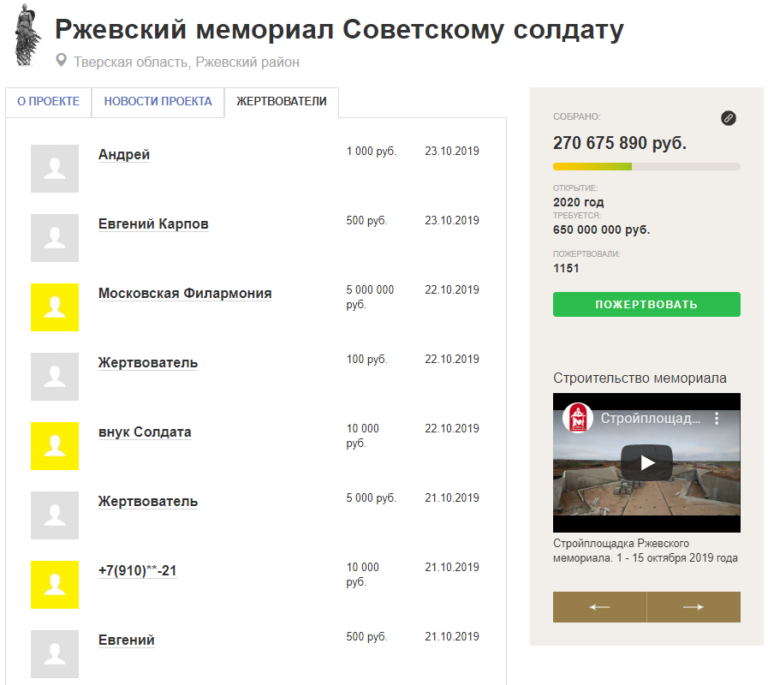The image size is (768, 685).
Task: Play the Стройплощадка video
Action: (x=646, y=462)
